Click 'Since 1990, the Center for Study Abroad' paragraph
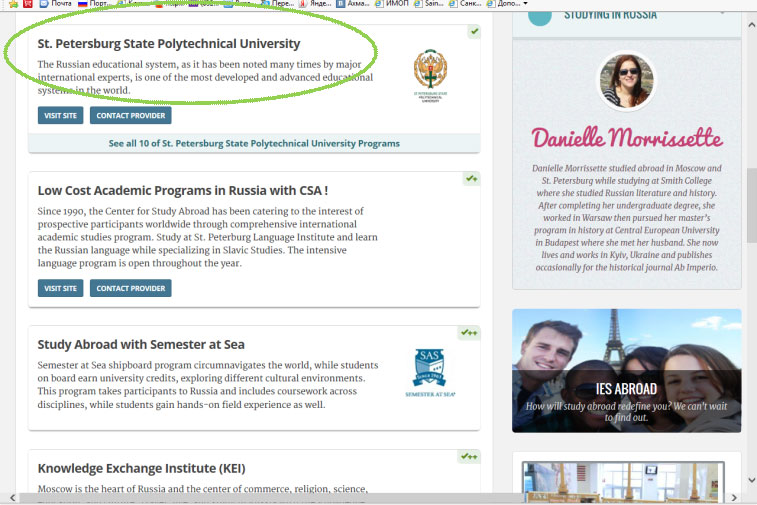 [208, 237]
